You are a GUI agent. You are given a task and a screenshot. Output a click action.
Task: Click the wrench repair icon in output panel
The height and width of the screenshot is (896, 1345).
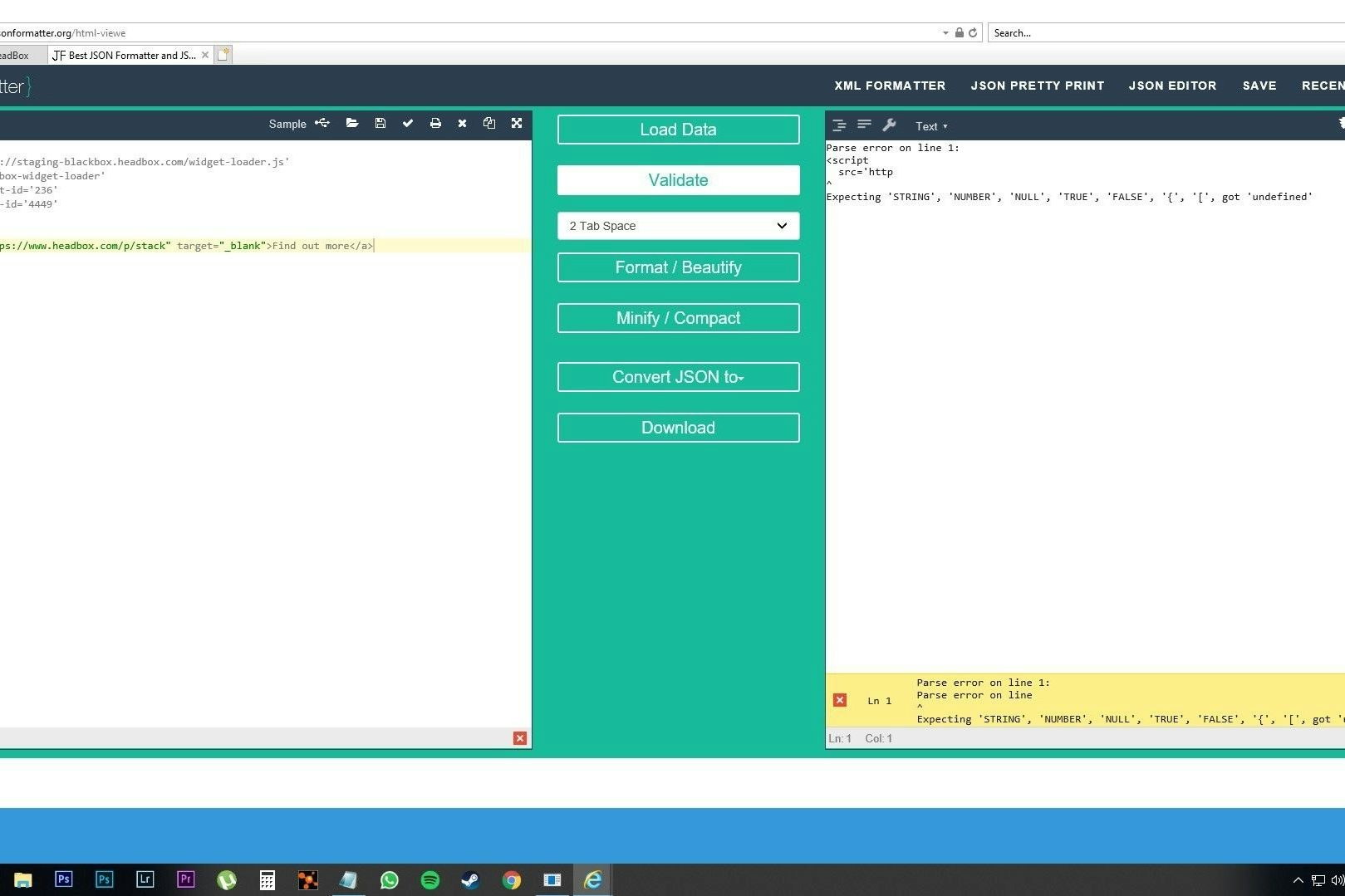[x=889, y=125]
